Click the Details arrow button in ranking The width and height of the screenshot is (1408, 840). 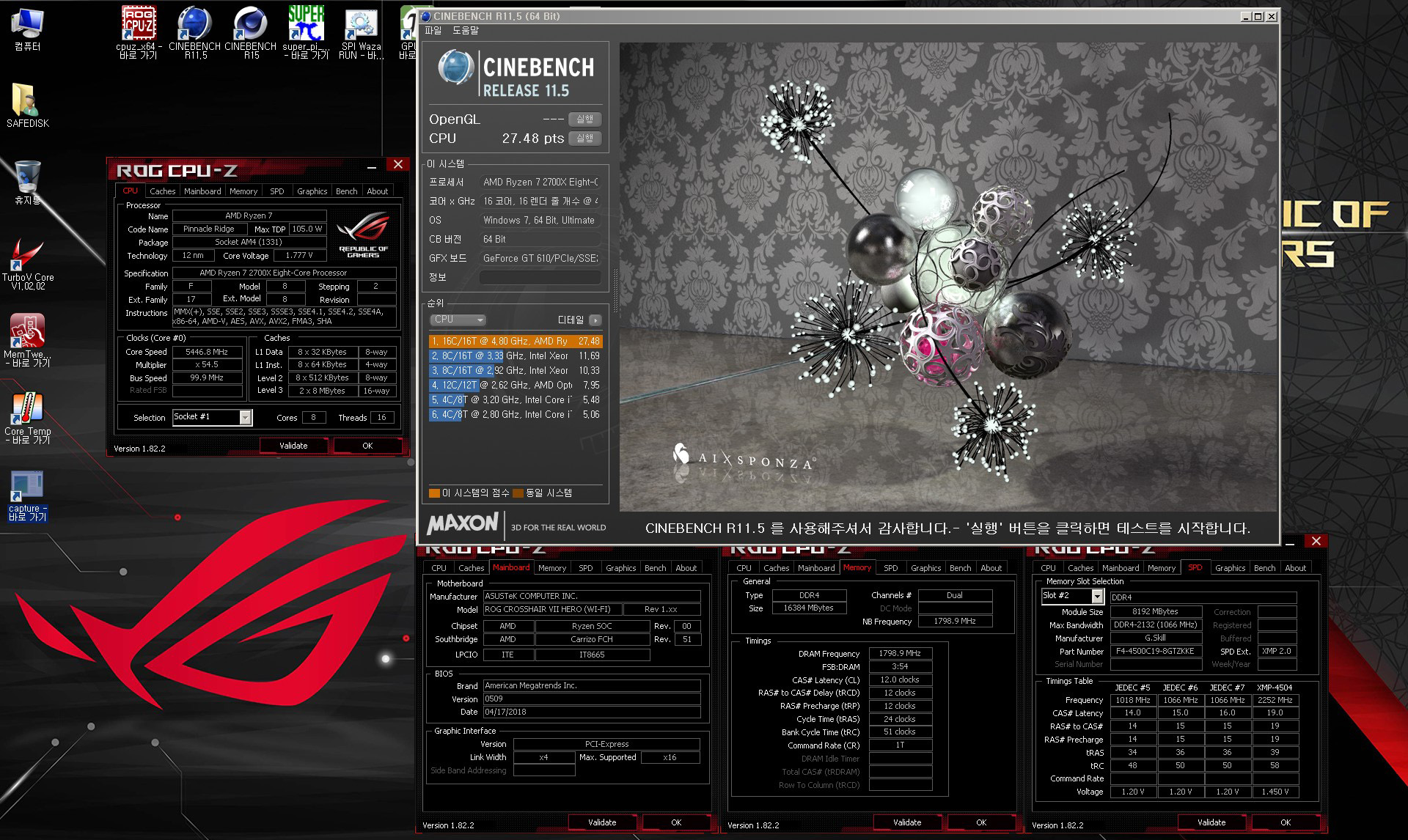pyautogui.click(x=595, y=320)
